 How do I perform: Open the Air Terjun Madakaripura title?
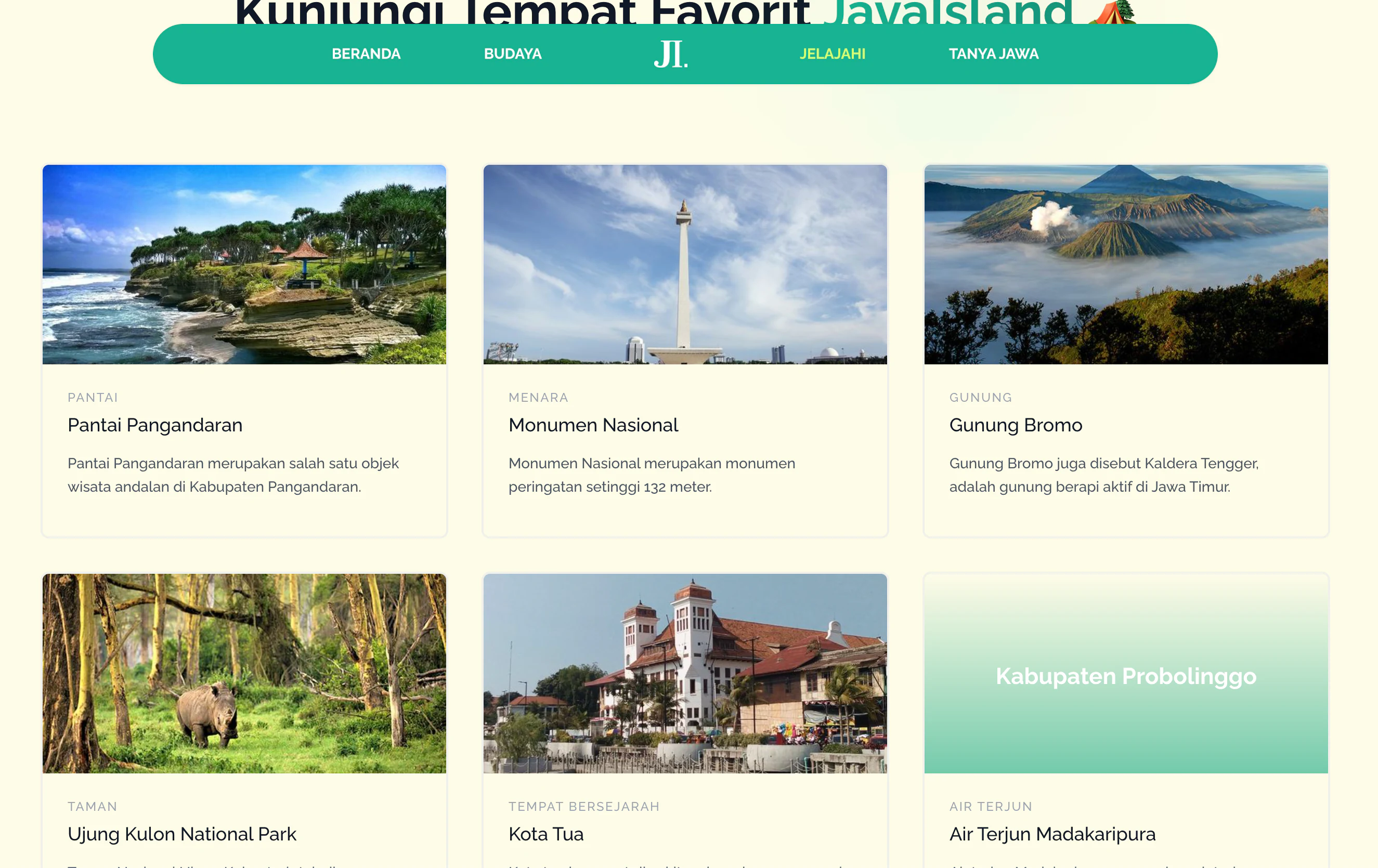1052,834
